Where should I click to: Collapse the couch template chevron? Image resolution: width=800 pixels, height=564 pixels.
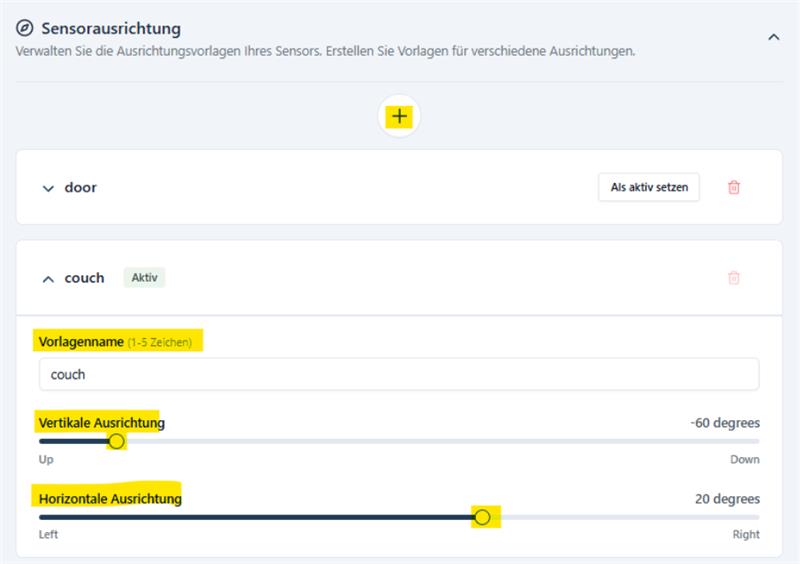(48, 279)
